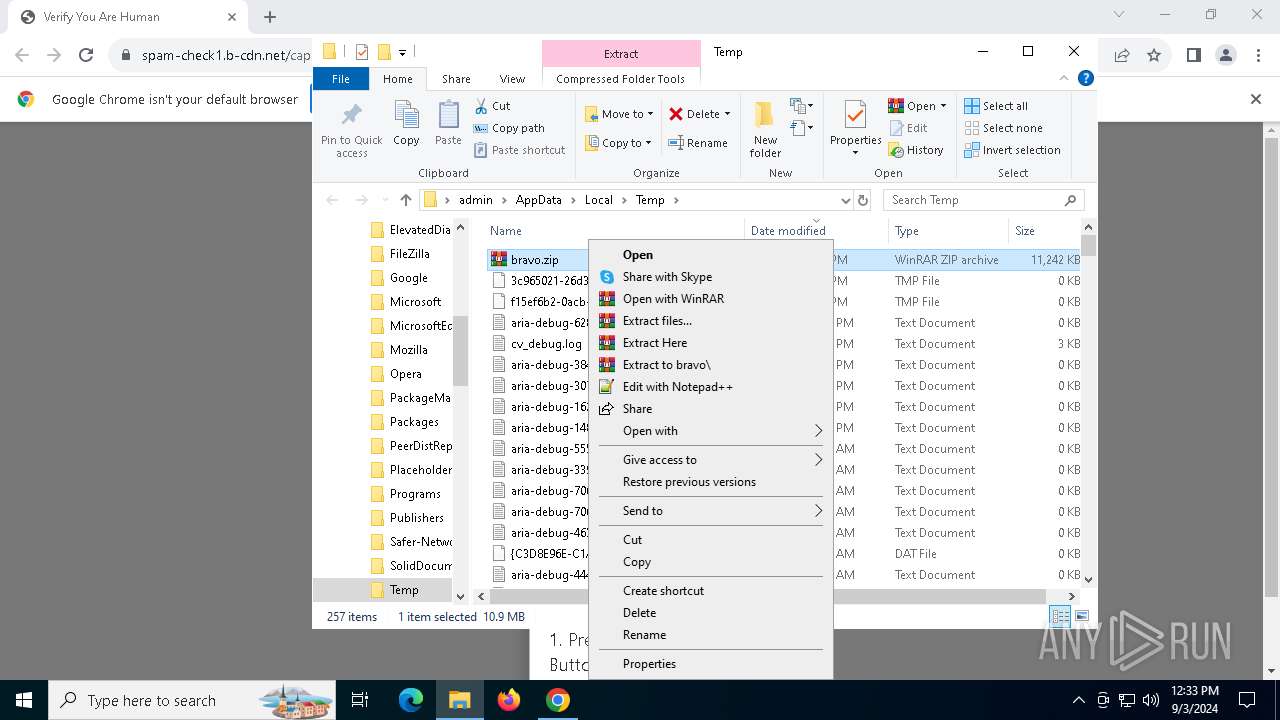Open the File tab
The width and height of the screenshot is (1280, 720).
click(x=341, y=79)
